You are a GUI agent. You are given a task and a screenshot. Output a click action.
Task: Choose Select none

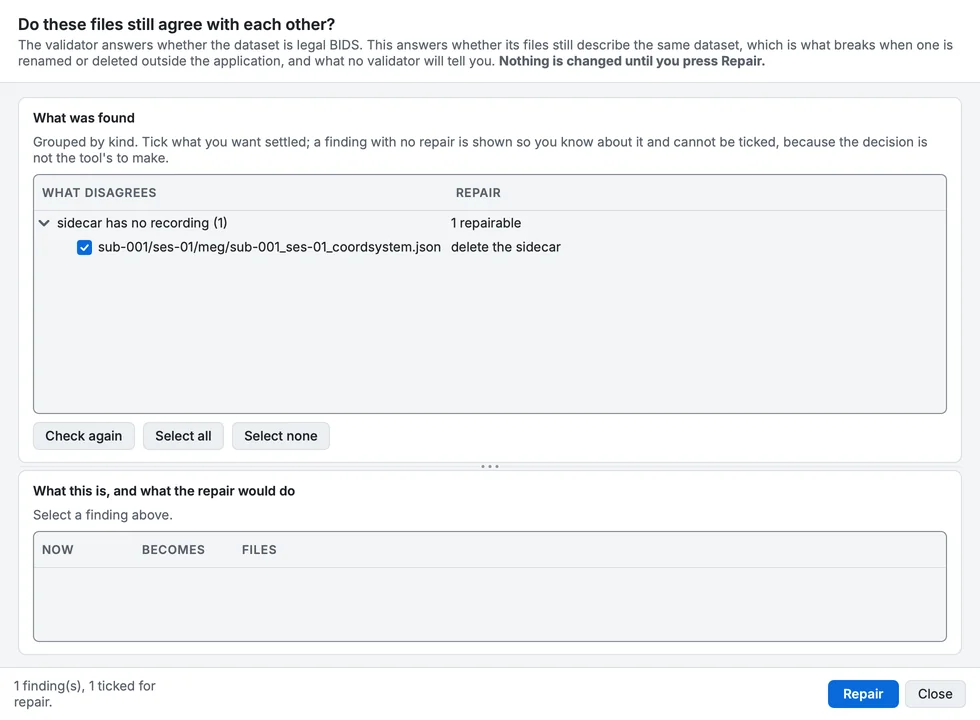[x=281, y=436]
